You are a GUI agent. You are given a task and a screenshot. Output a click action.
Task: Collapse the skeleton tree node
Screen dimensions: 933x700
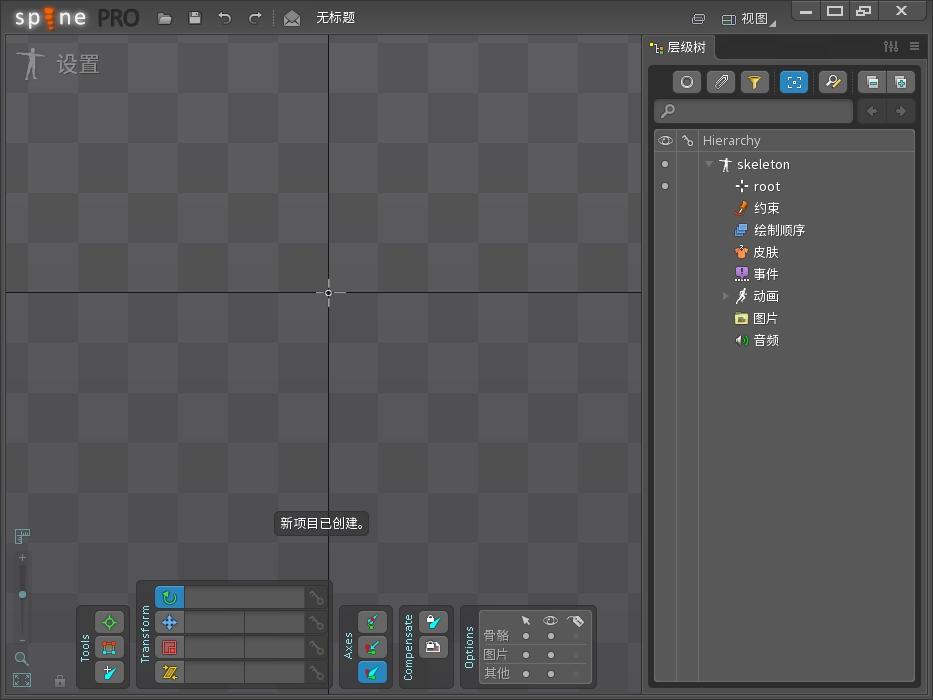coord(709,164)
